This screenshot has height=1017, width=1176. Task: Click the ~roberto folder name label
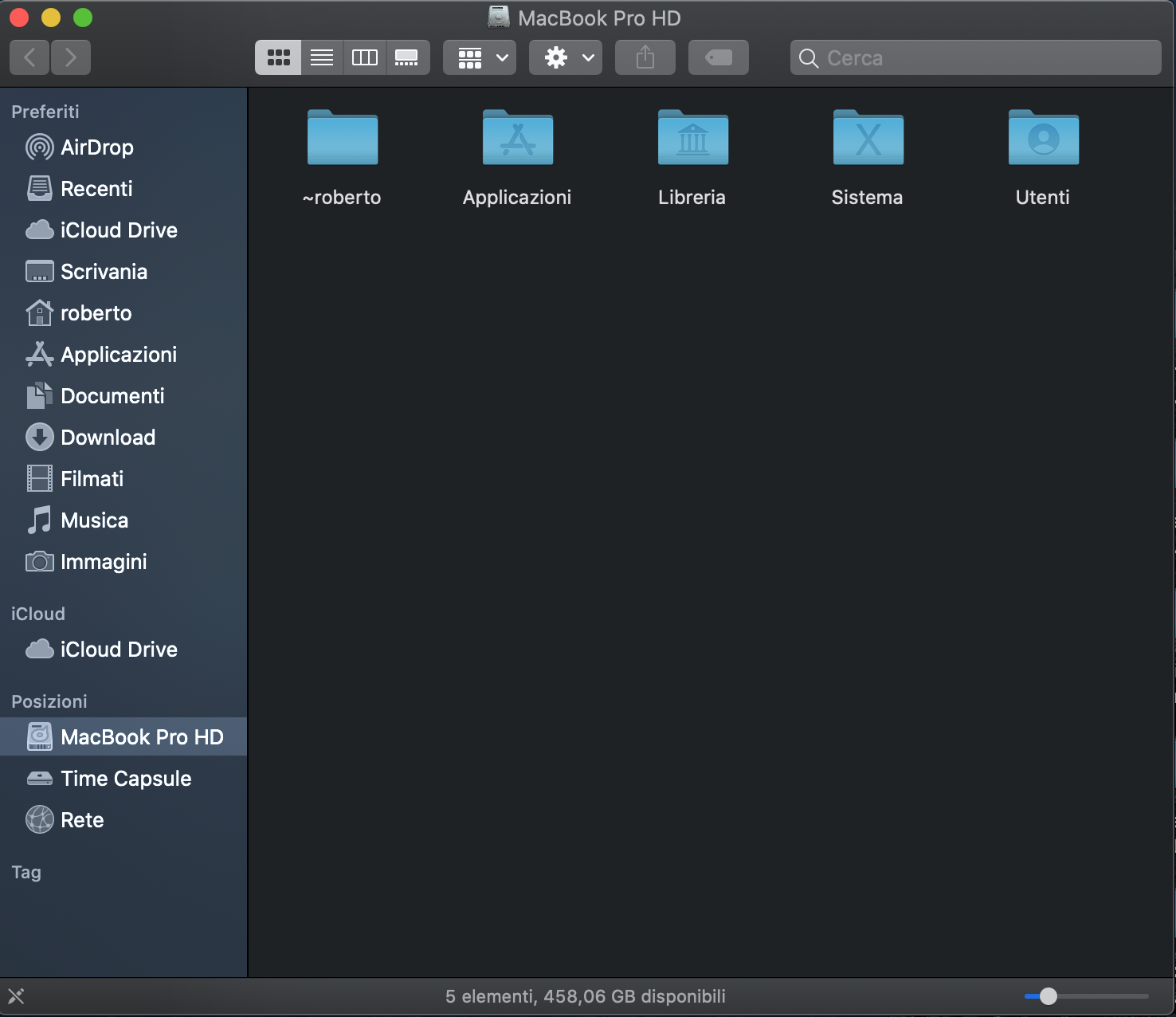pyautogui.click(x=342, y=197)
